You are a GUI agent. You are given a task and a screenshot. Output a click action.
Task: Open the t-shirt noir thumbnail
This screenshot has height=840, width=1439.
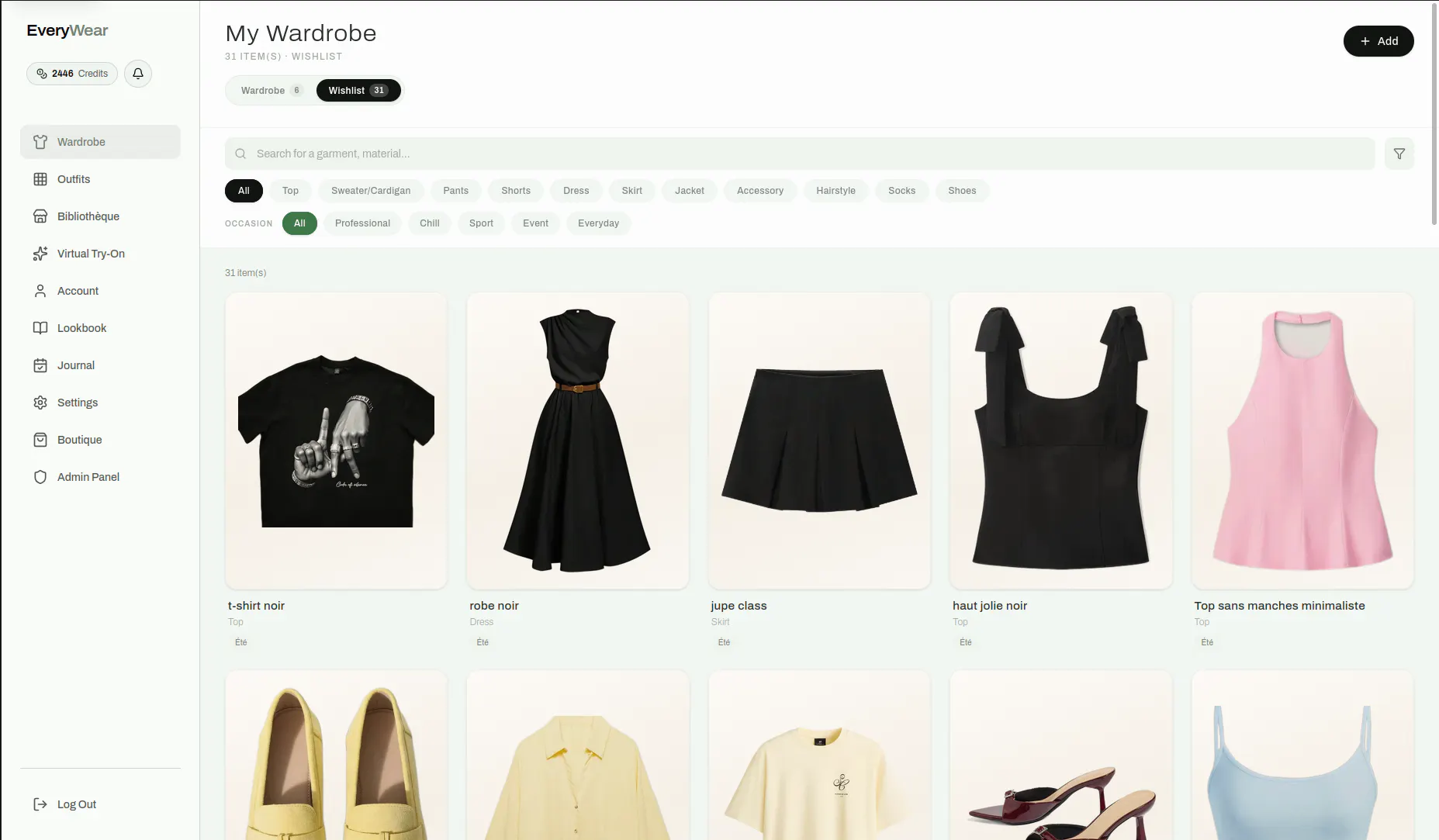pyautogui.click(x=336, y=441)
